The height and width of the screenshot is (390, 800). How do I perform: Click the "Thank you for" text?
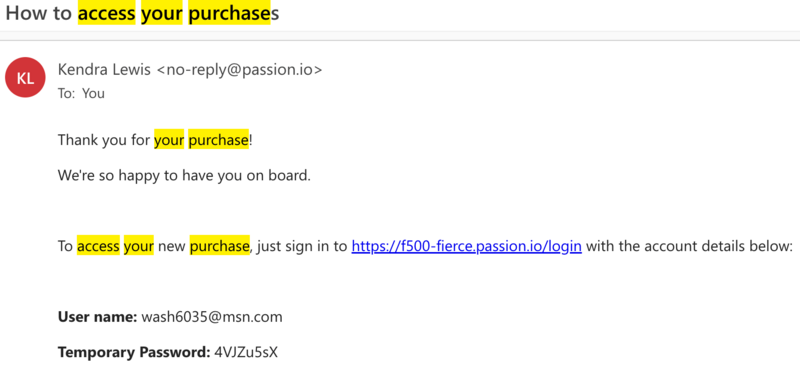click(104, 139)
